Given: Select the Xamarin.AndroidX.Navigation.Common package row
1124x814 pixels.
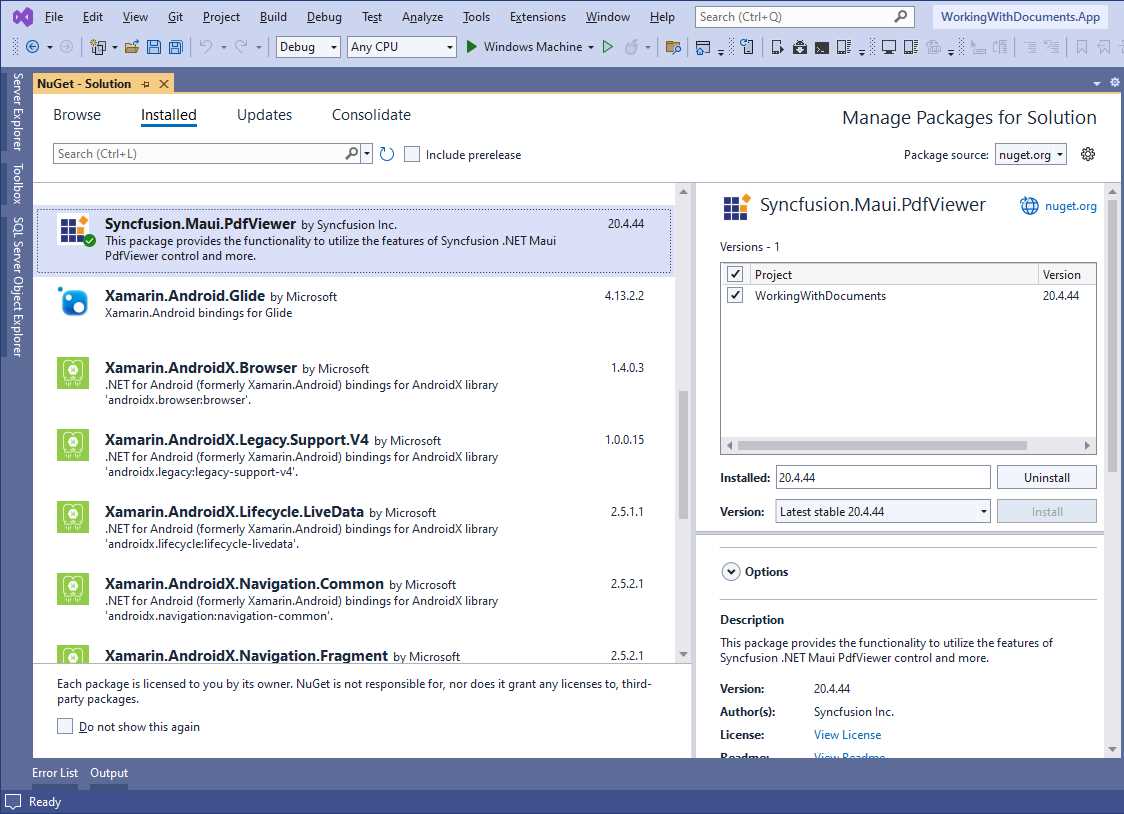Looking at the screenshot, I should [354, 599].
